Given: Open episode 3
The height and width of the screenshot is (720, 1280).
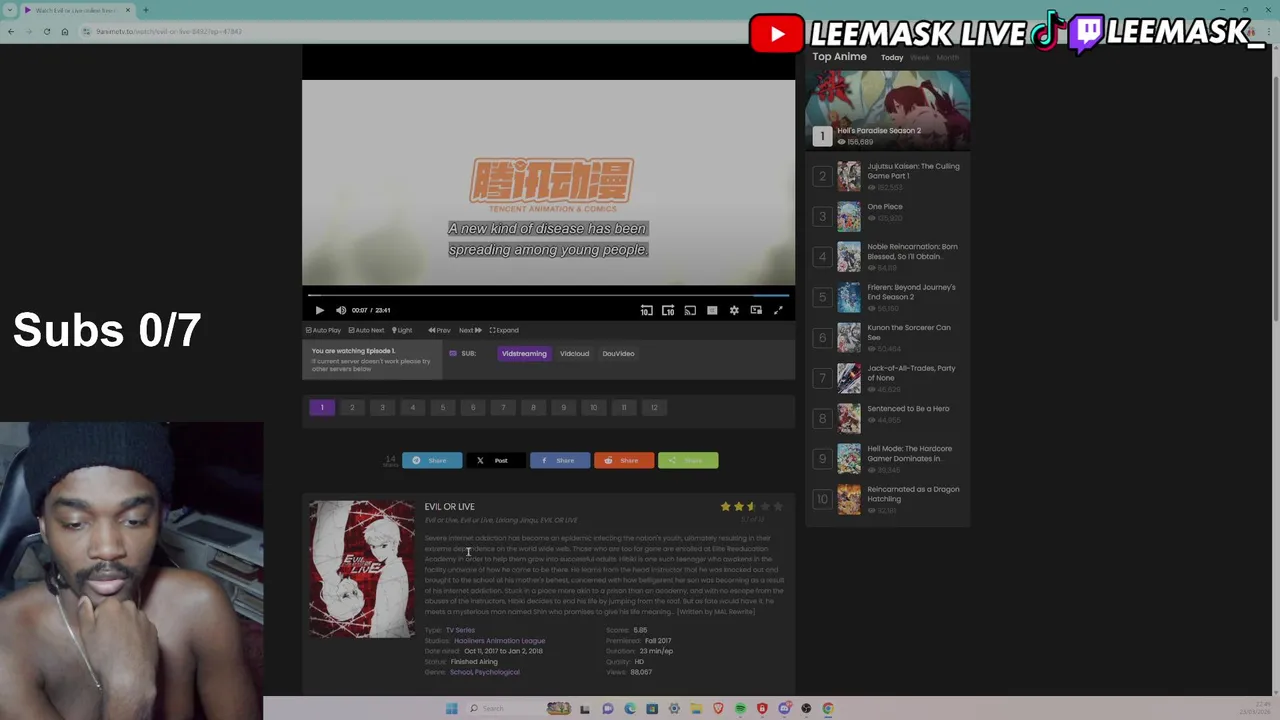Looking at the screenshot, I should tap(382, 407).
